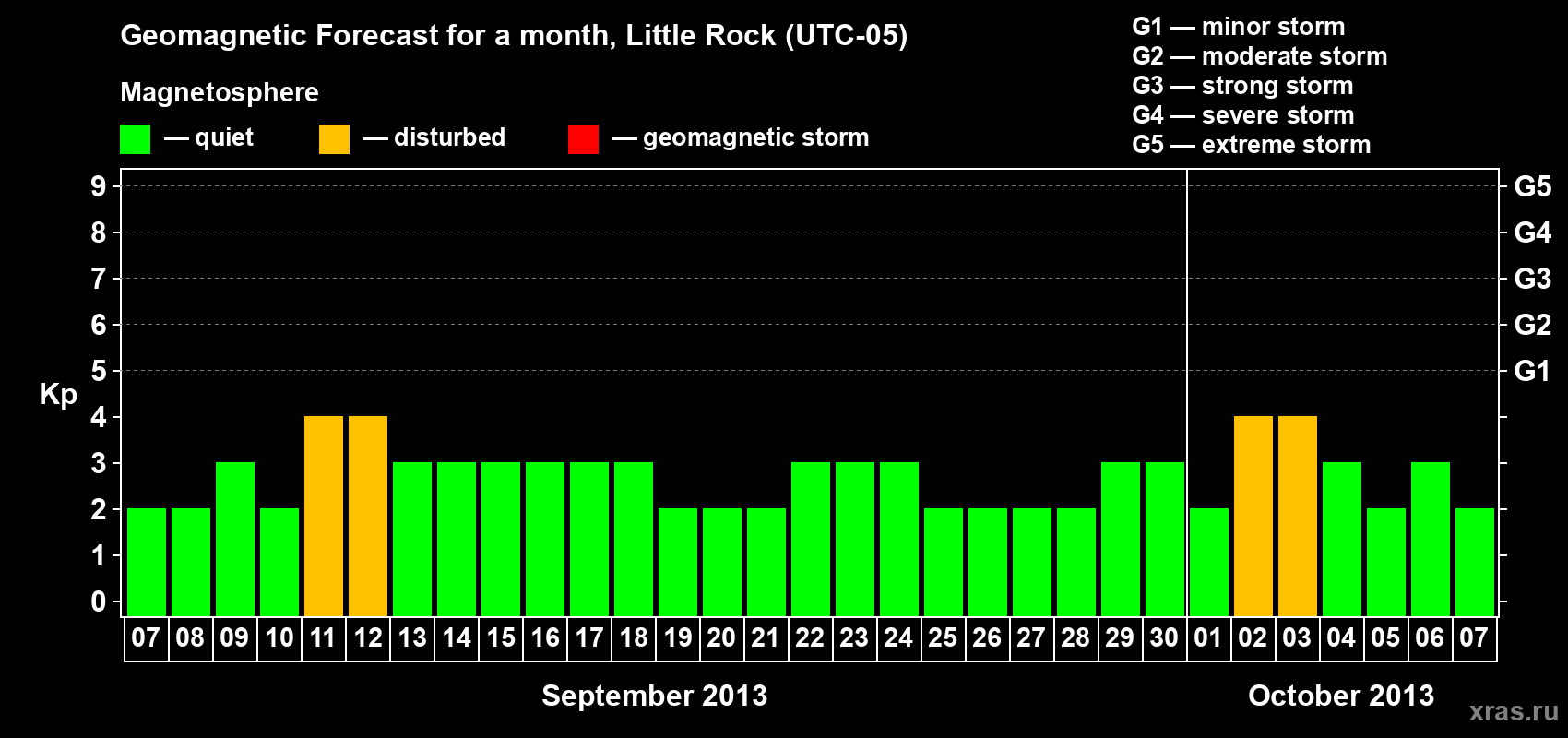The width and height of the screenshot is (1568, 738).
Task: Click the date label 10 in September
Action: point(279,638)
